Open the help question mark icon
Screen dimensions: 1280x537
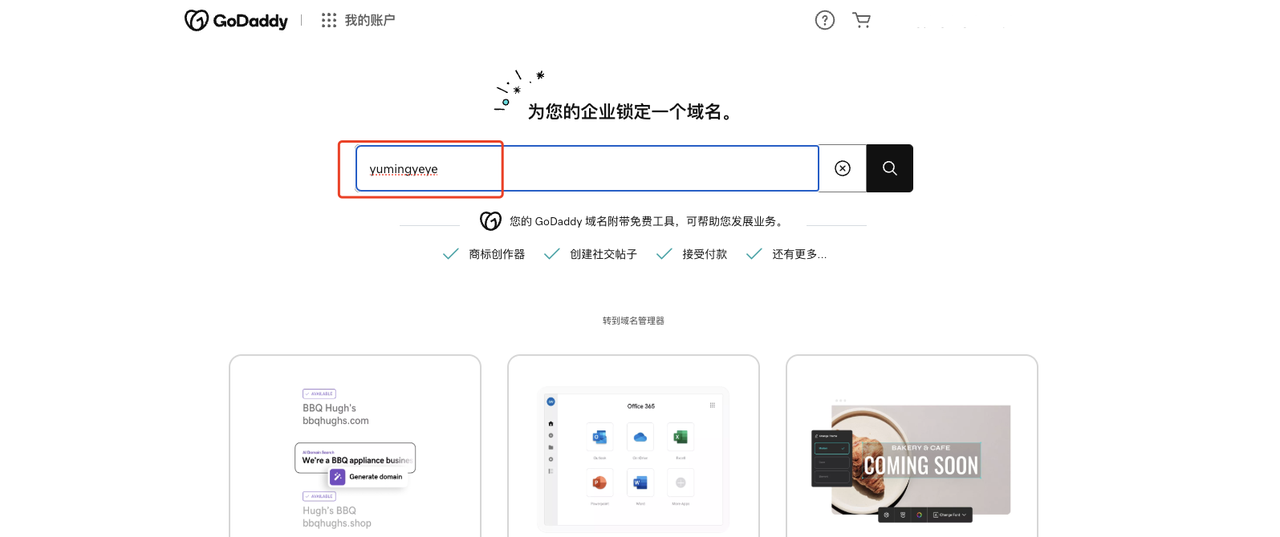pos(824,20)
